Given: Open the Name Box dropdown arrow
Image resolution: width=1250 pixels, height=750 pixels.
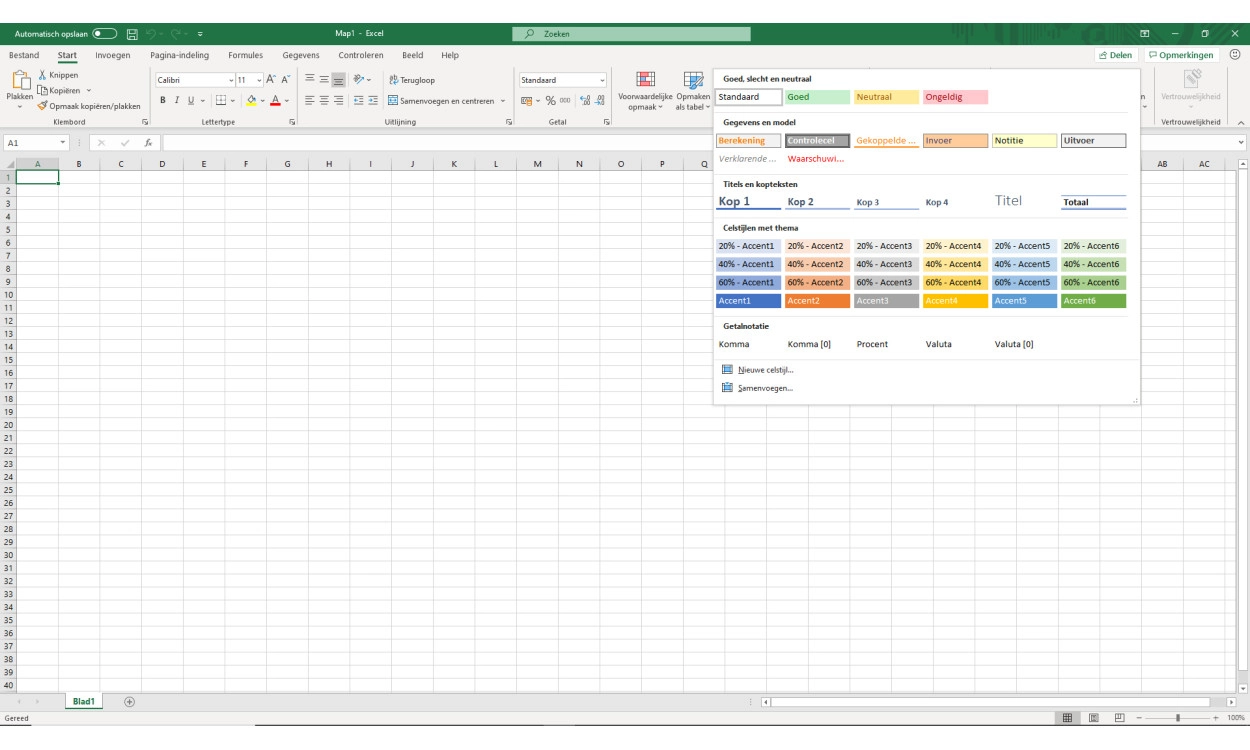Looking at the screenshot, I should [63, 143].
